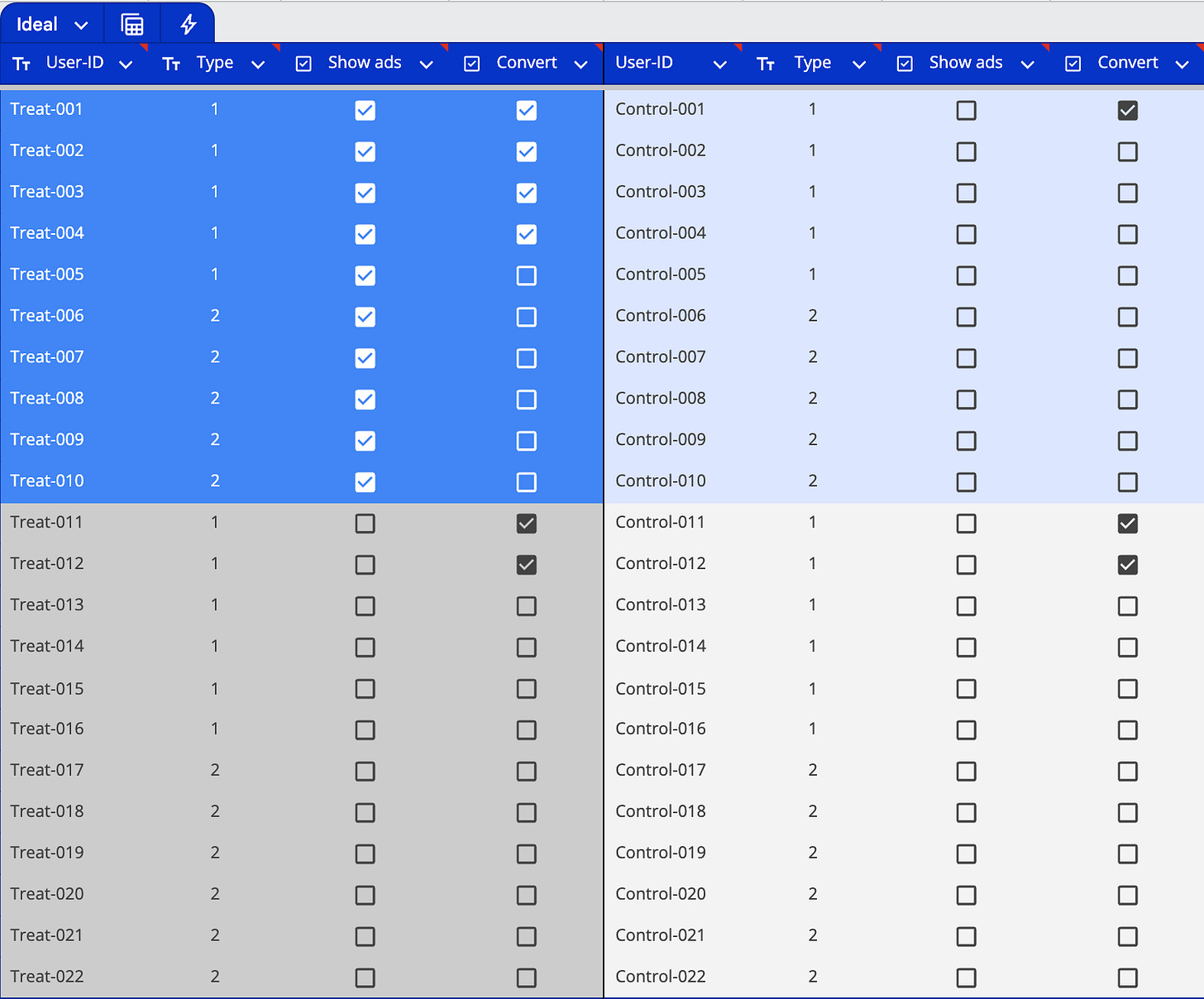
Task: Expand left User-ID column menu arrow
Action: (x=126, y=65)
